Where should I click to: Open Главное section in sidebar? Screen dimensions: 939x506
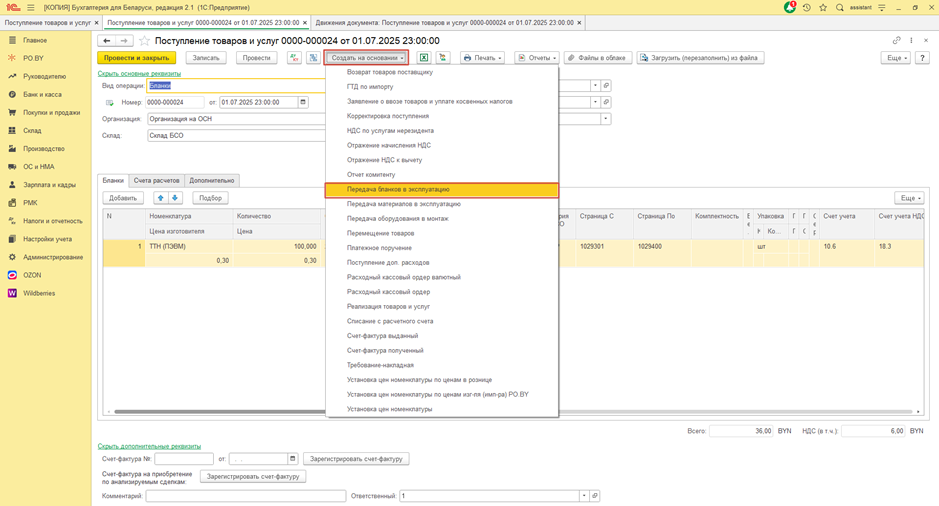coord(35,40)
